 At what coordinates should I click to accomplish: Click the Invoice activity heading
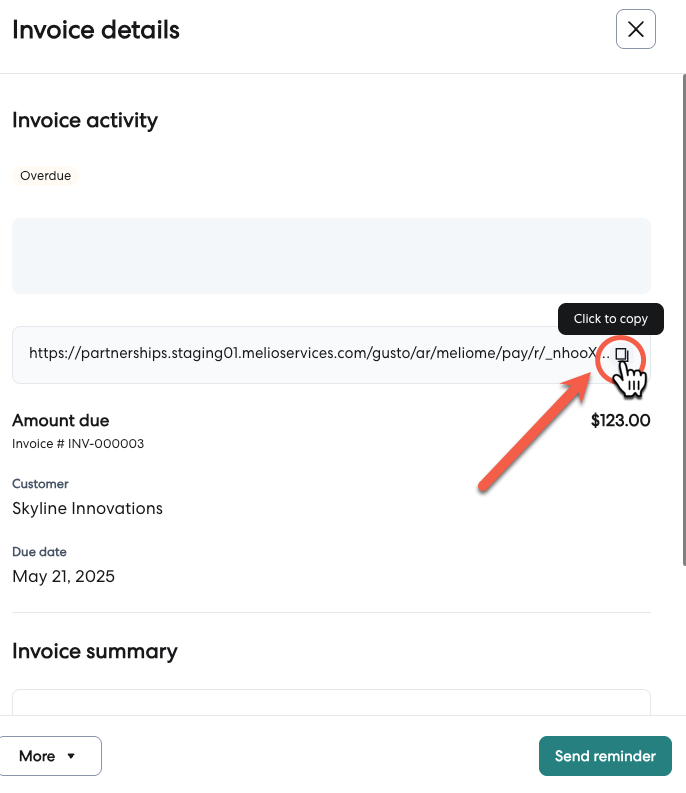pyautogui.click(x=85, y=120)
